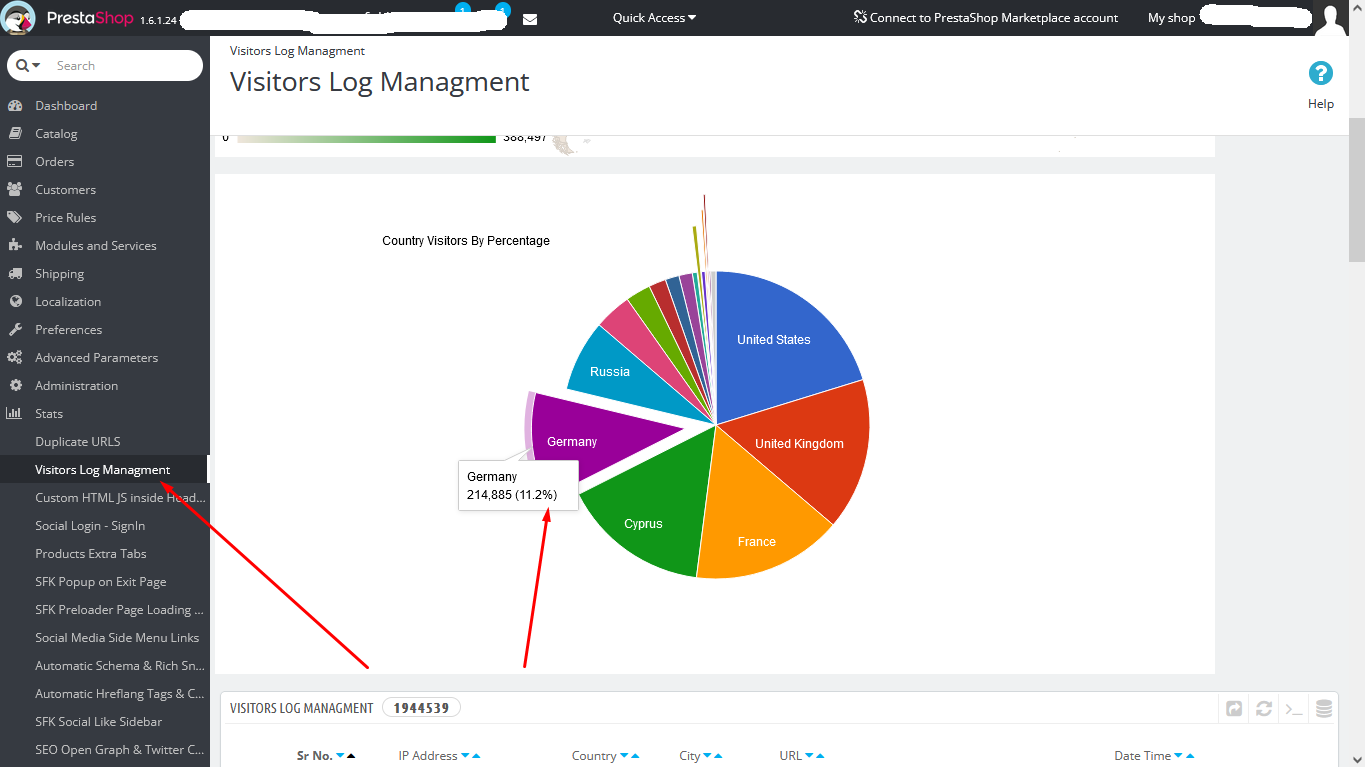Screen dimensions: 1365x767
Task: Open Custom HTML JS inside Head menu item
Action: (120, 498)
